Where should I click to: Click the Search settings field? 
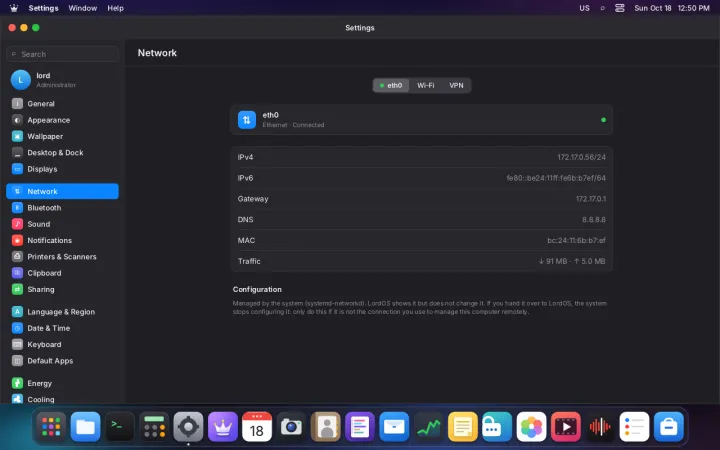(62, 54)
